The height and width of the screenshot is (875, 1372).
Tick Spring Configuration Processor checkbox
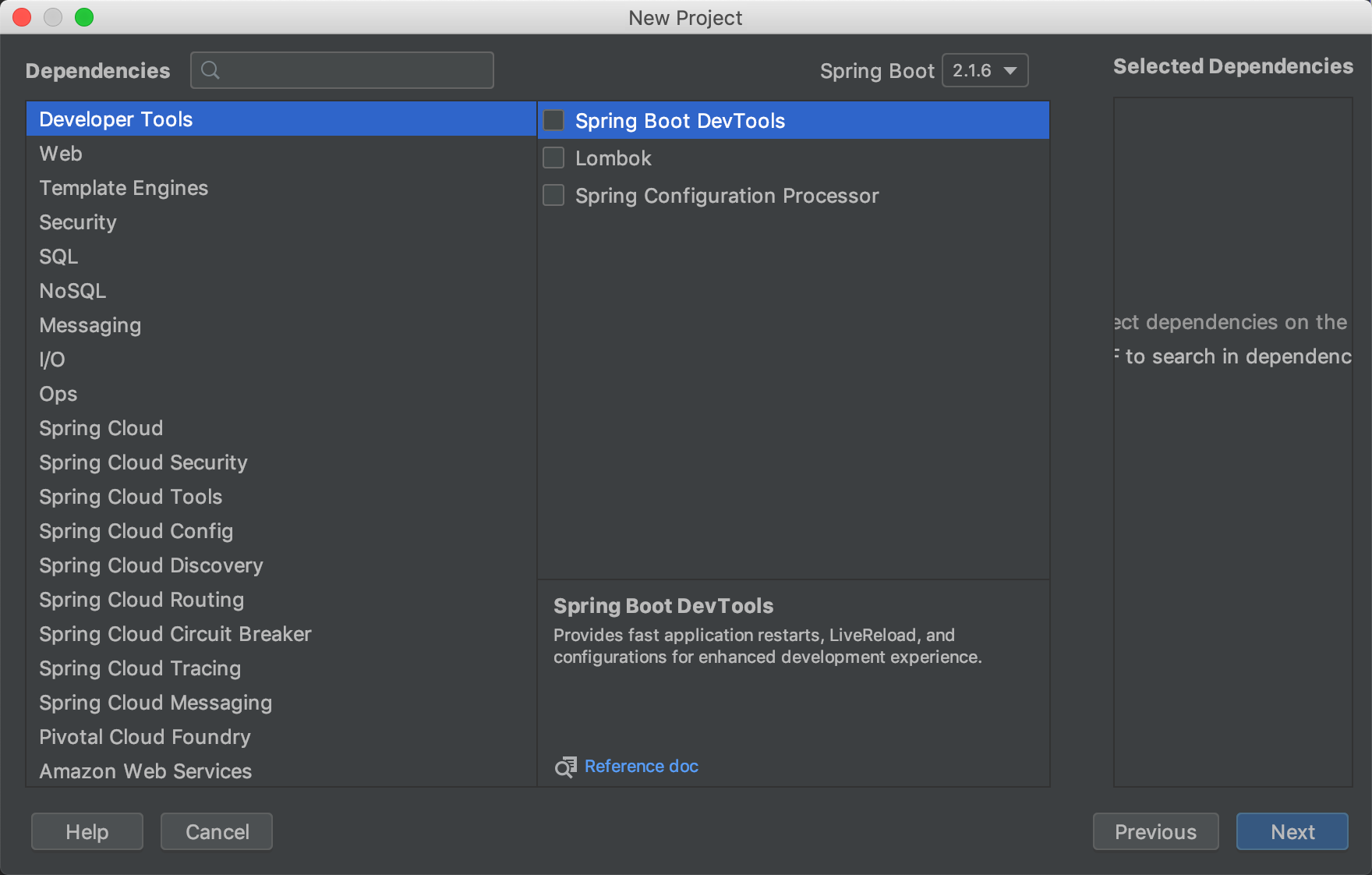(x=553, y=195)
